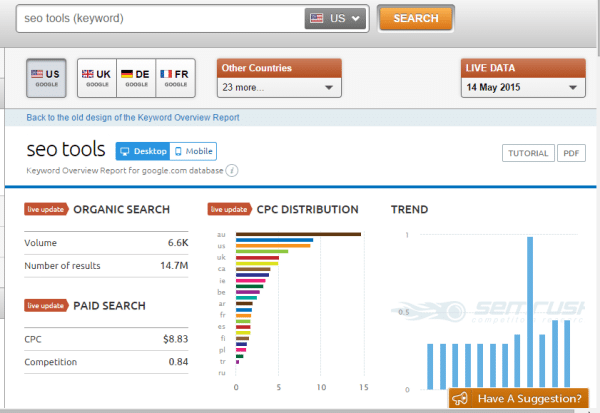Open Have A Suggestion feedback button

coord(518,398)
